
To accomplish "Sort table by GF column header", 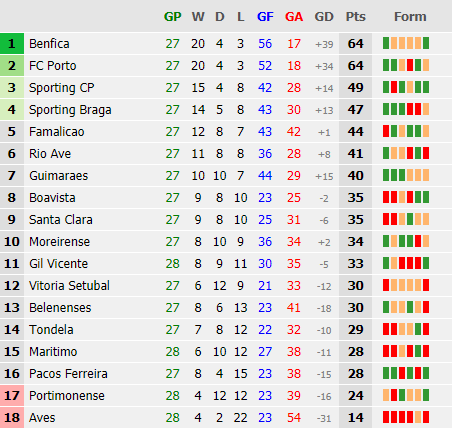I will point(265,16).
